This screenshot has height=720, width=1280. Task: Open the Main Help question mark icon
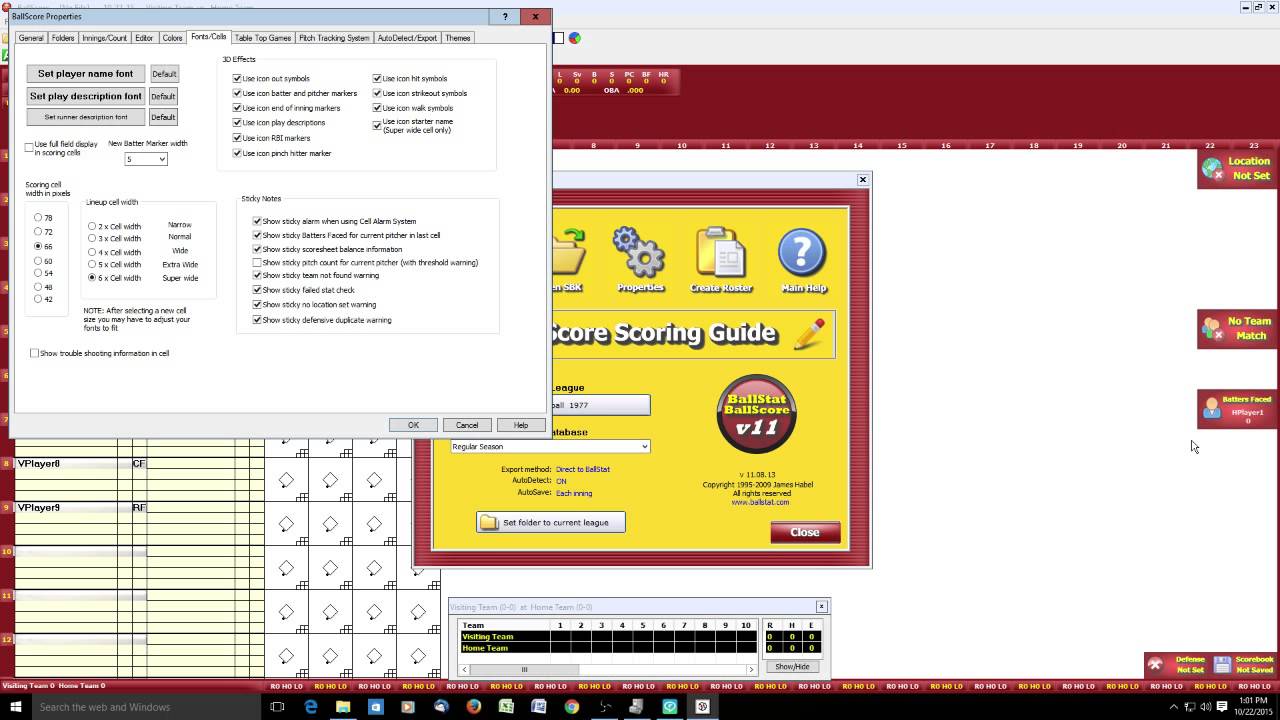(x=803, y=258)
